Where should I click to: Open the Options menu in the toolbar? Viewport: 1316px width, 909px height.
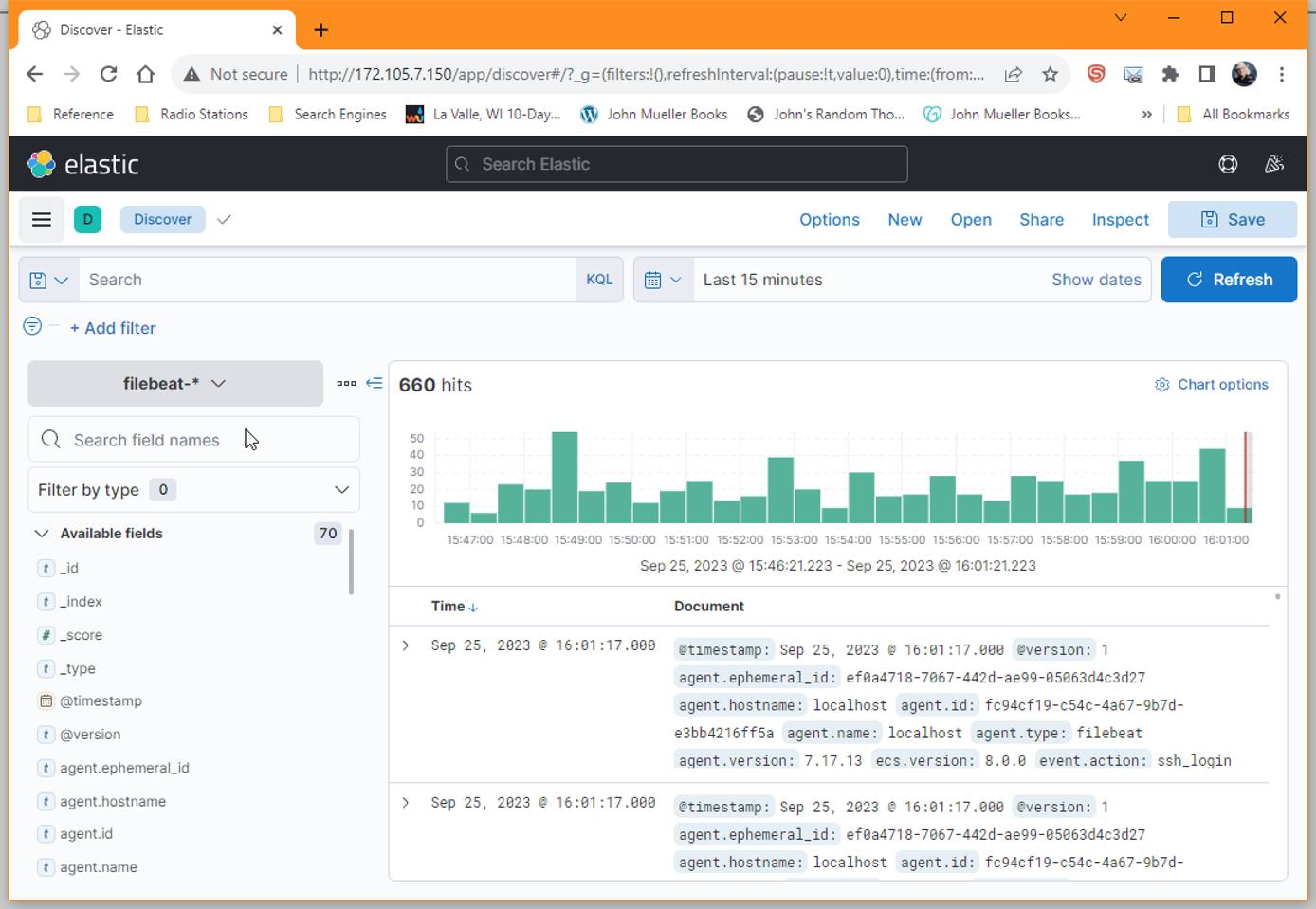829,219
